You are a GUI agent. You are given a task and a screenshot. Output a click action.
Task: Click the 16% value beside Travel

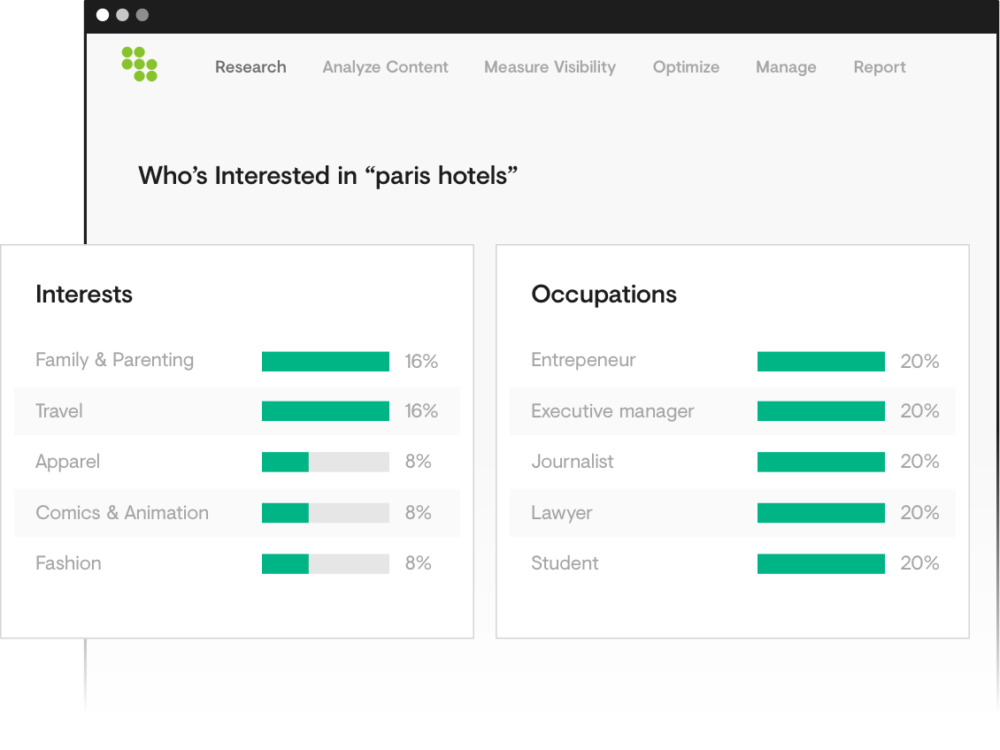[x=422, y=411]
